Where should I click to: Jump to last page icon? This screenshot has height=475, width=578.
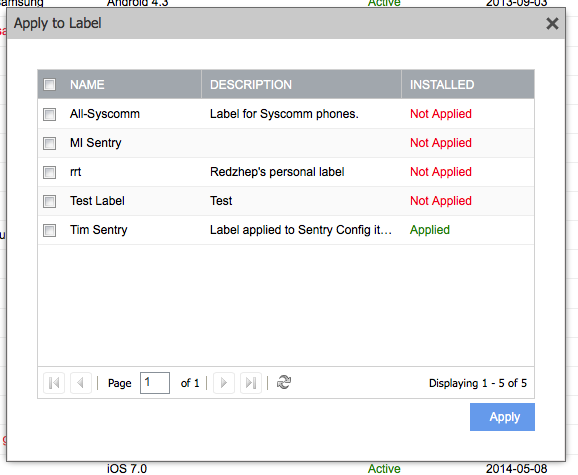[x=251, y=383]
